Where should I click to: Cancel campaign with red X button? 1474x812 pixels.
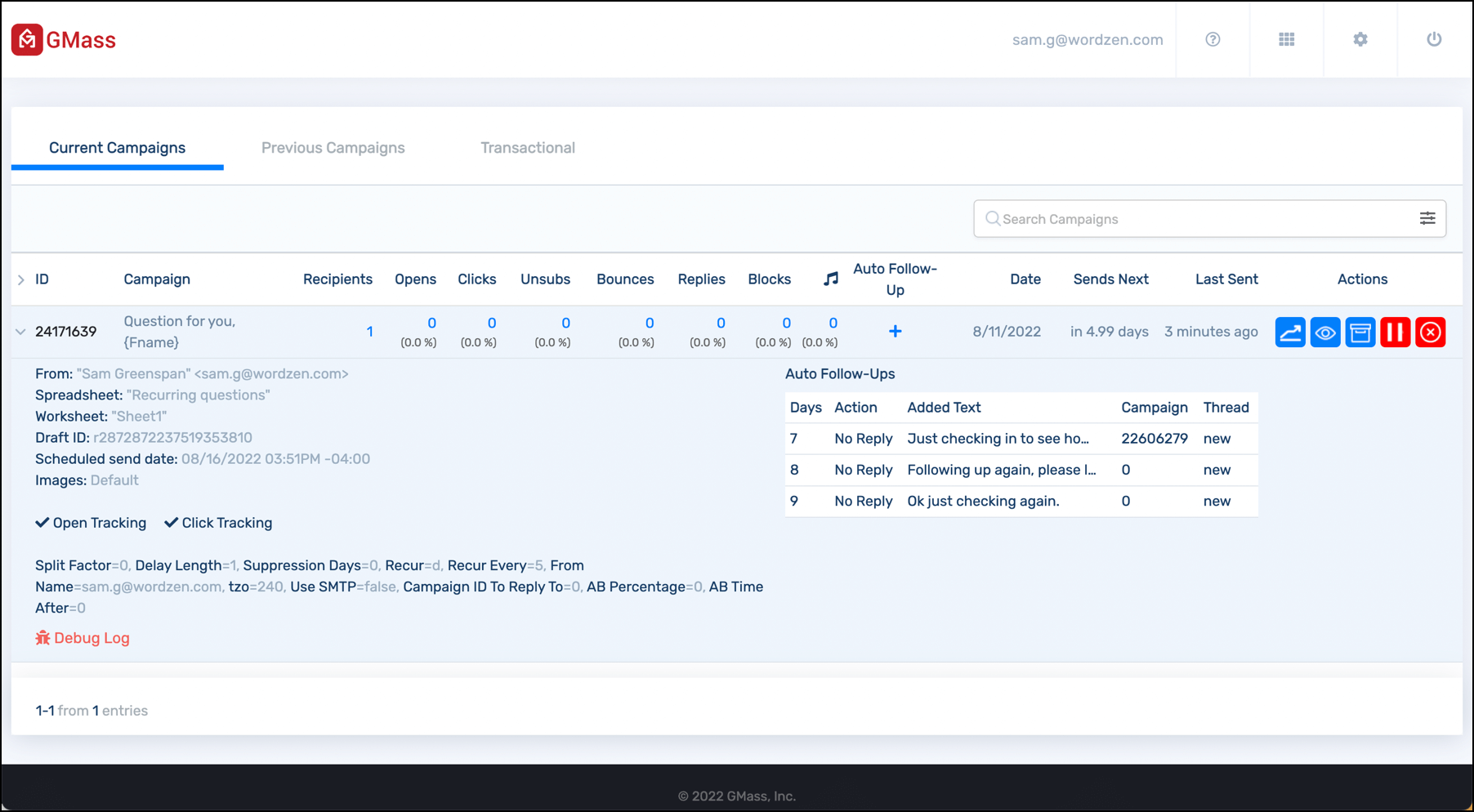pos(1431,332)
